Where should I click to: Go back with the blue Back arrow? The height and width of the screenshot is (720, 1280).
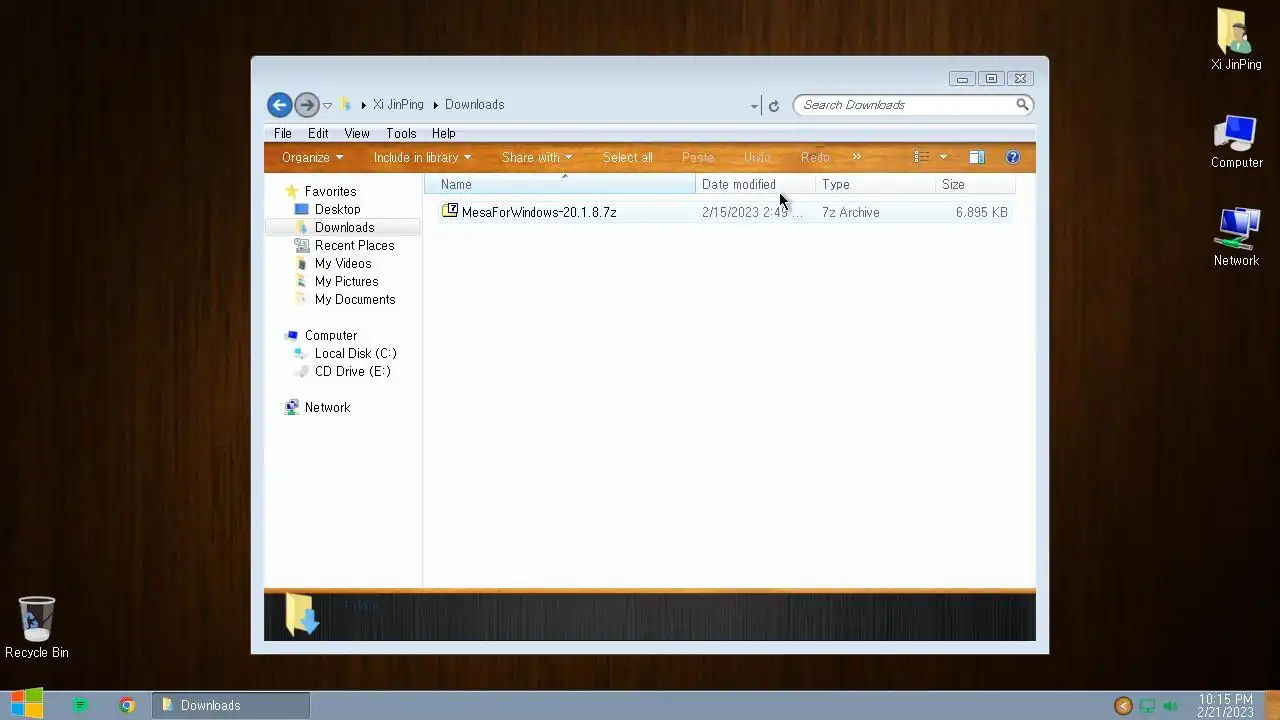click(279, 104)
